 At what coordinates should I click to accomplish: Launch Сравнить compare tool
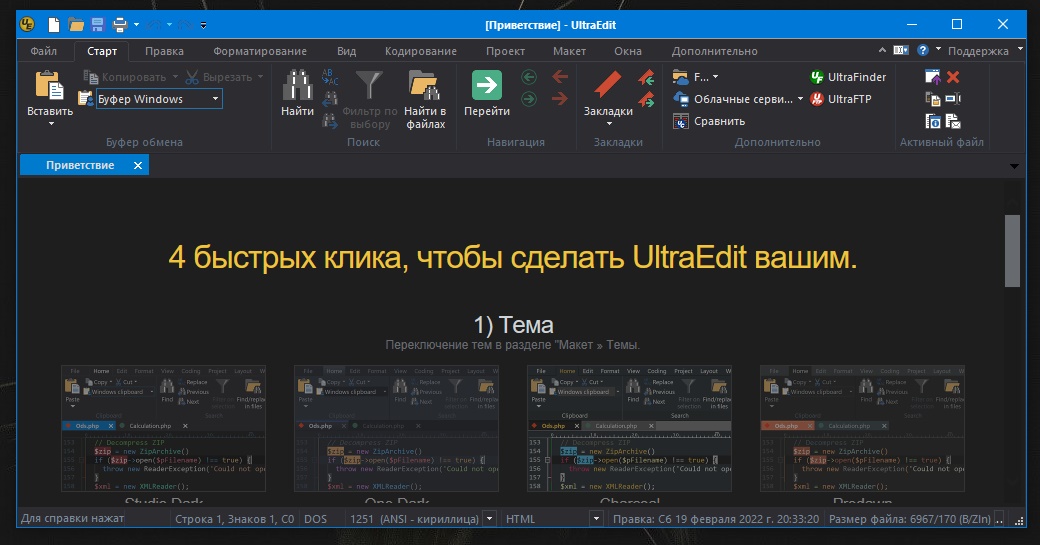pos(709,121)
